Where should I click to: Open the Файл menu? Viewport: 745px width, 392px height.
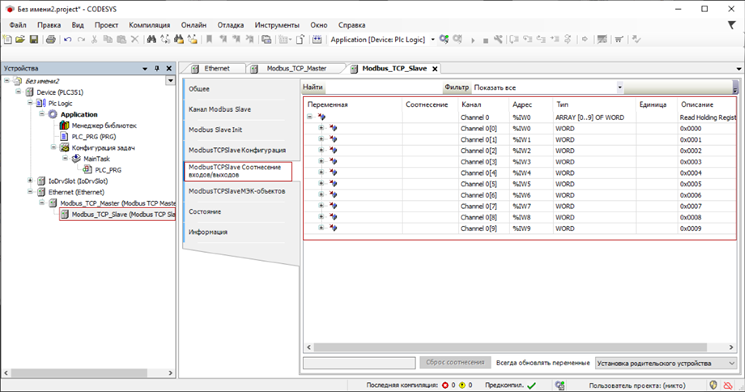(18, 25)
